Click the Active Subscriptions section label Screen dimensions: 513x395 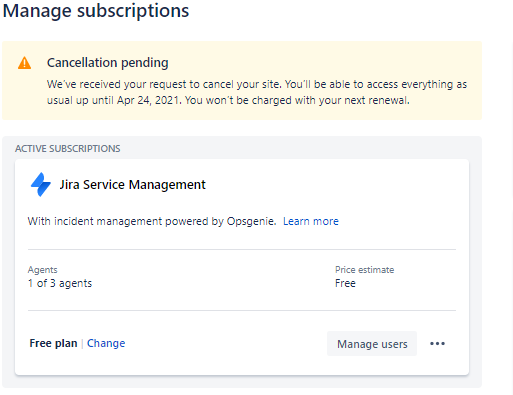[x=68, y=149]
